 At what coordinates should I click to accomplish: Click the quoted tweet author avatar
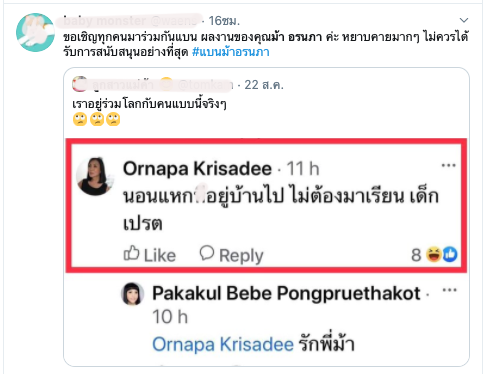(x=80, y=84)
